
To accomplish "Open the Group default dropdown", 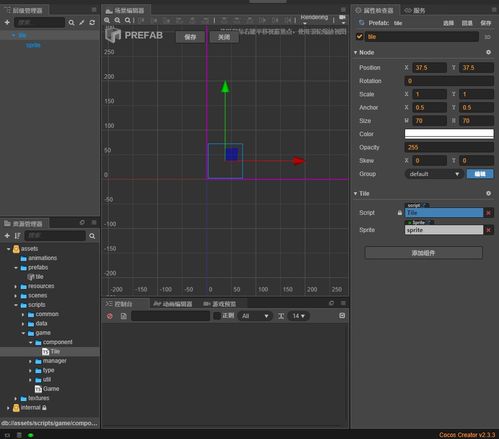I will (434, 174).
